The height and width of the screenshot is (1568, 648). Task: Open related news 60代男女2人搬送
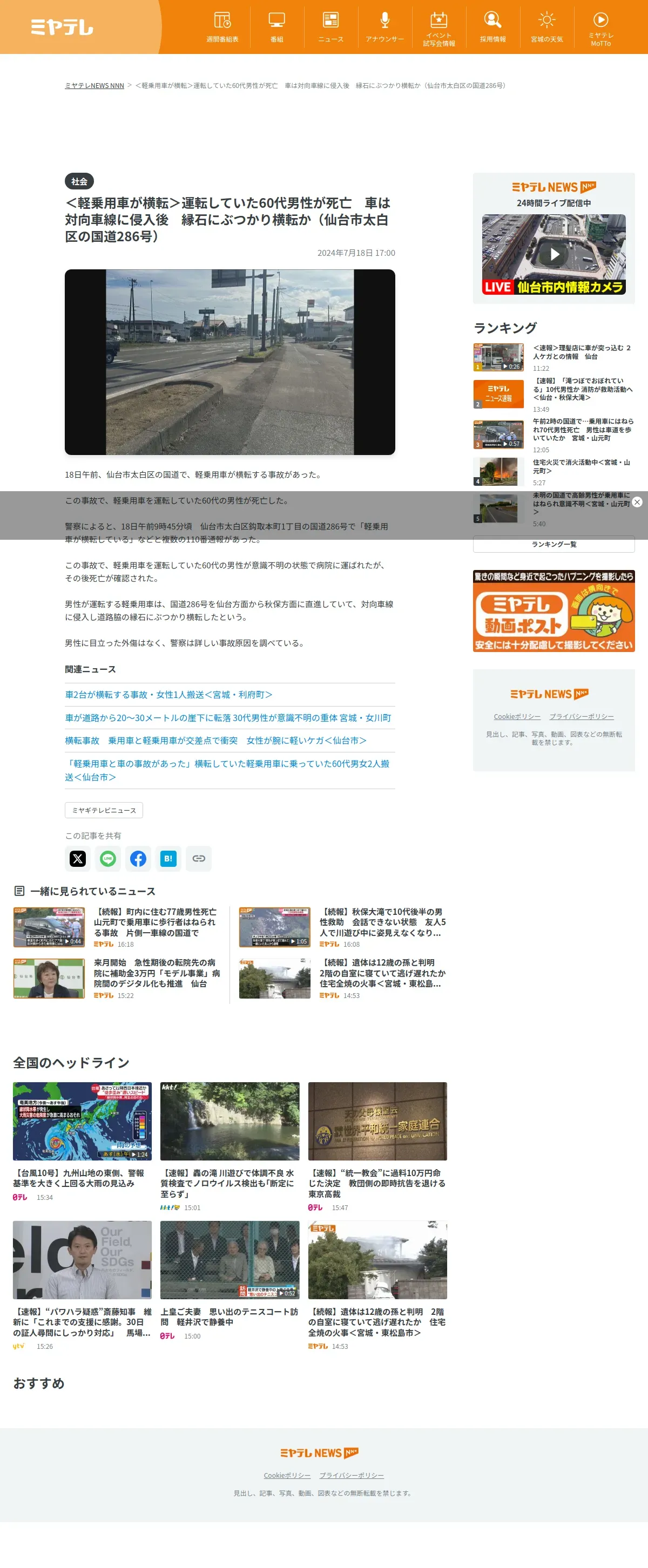(x=227, y=770)
